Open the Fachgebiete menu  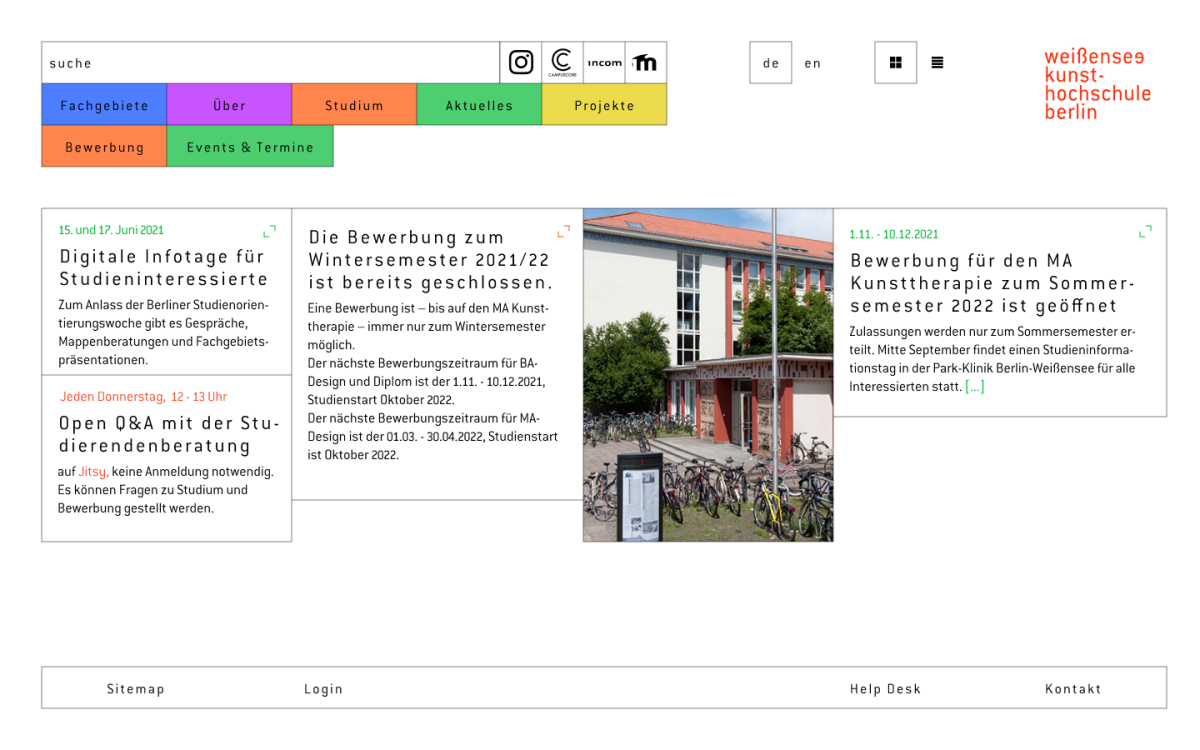104,105
